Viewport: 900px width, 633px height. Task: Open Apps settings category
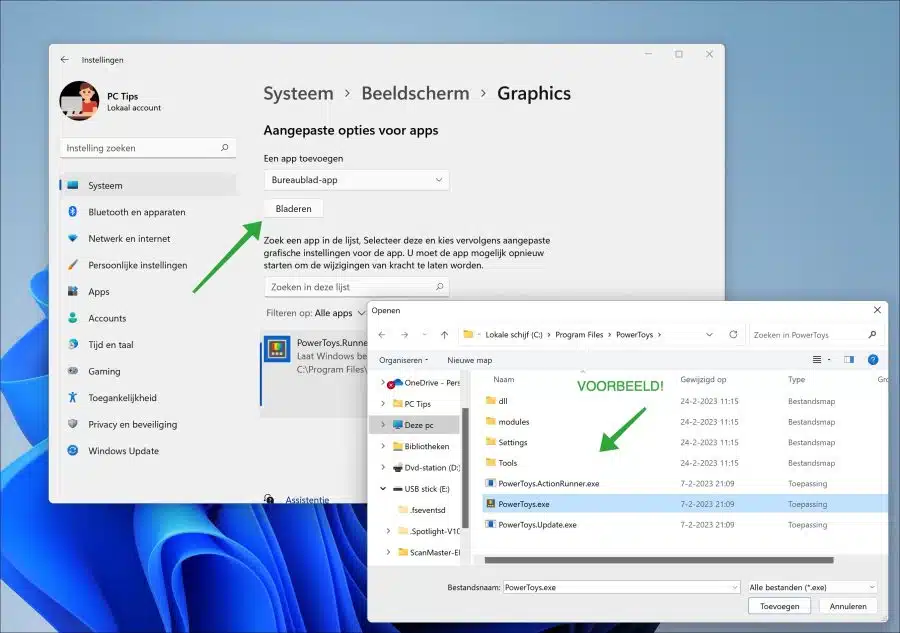(x=148, y=292)
